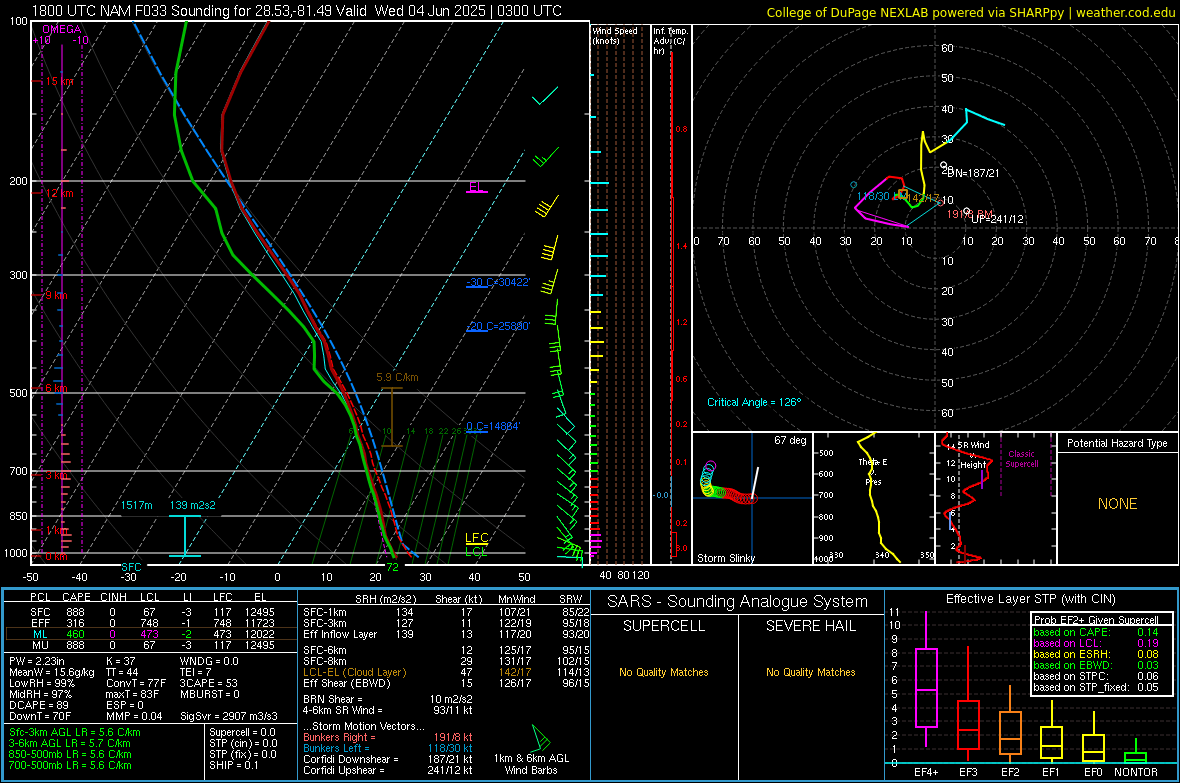Image resolution: width=1180 pixels, height=783 pixels.
Task: Click the red 'Bunkers Right =' line
Action: coord(388,738)
